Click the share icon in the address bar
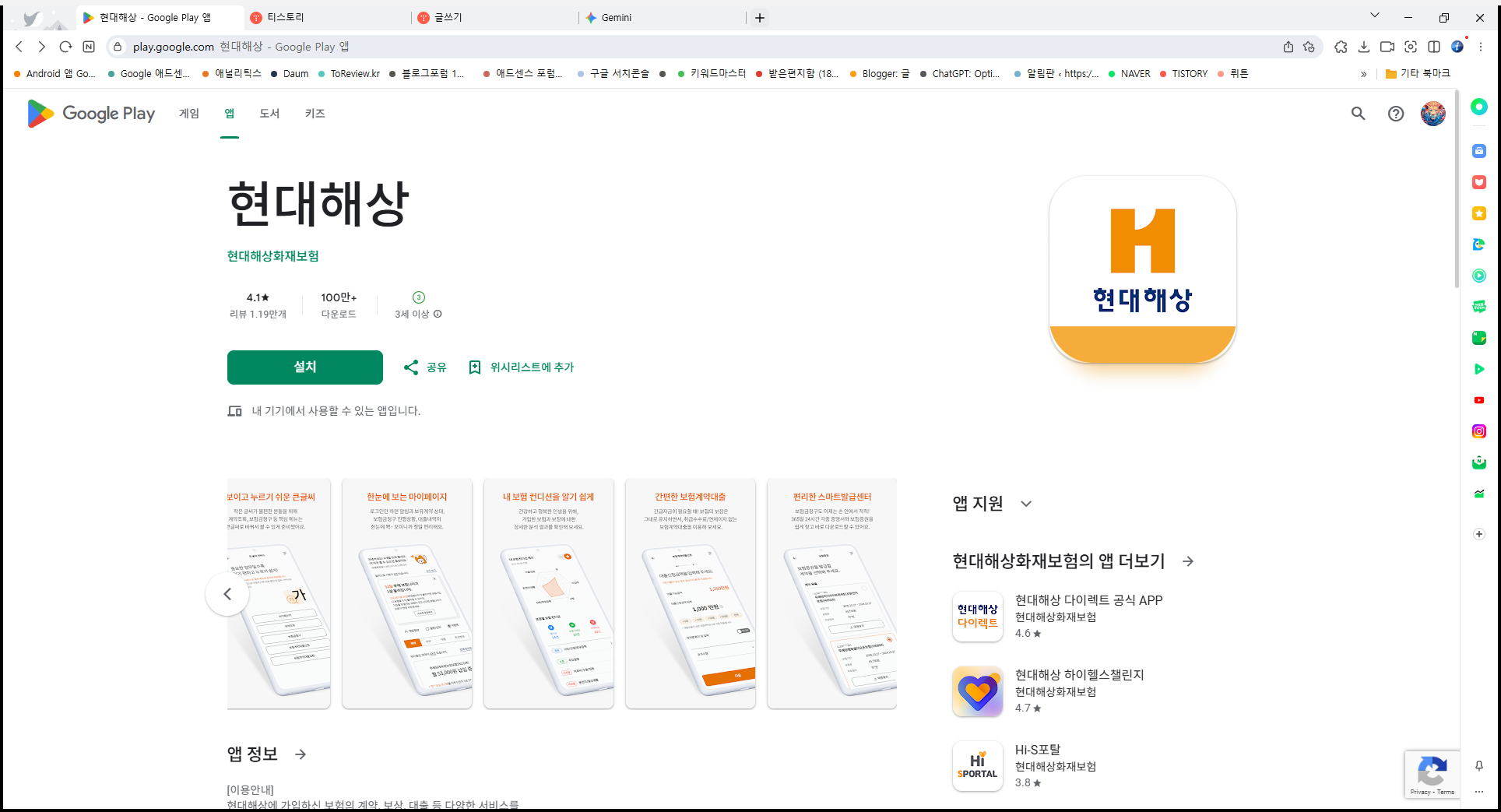The width and height of the screenshot is (1501, 812). point(1288,47)
